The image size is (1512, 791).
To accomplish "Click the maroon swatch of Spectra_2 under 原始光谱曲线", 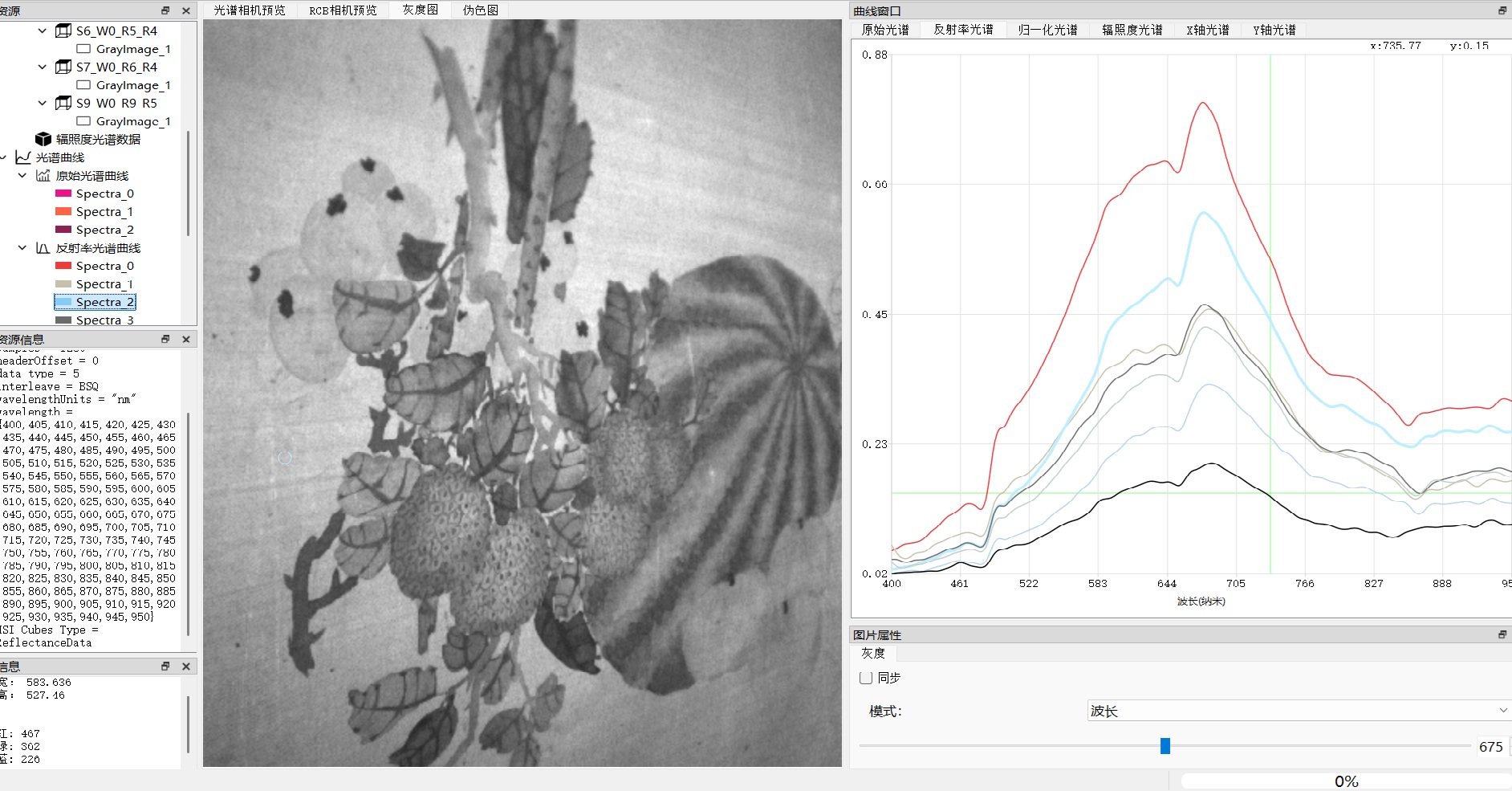I will [x=63, y=230].
